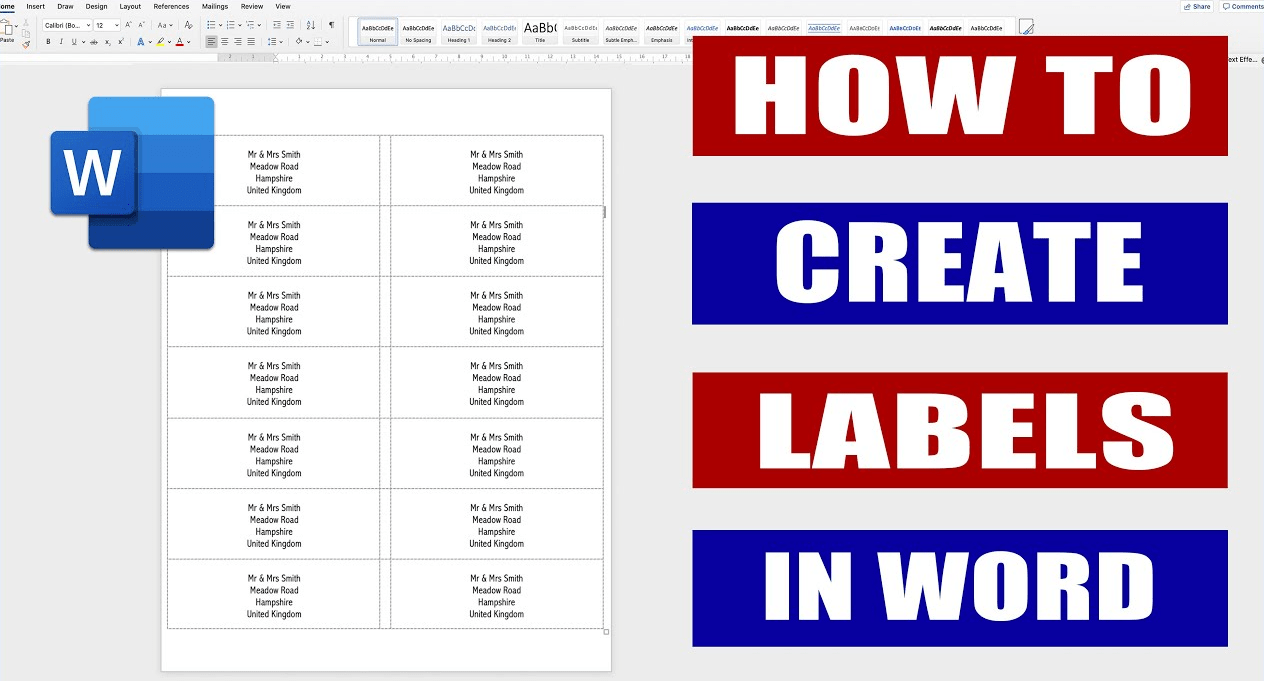
Task: Apply the Title style
Action: (x=540, y=32)
